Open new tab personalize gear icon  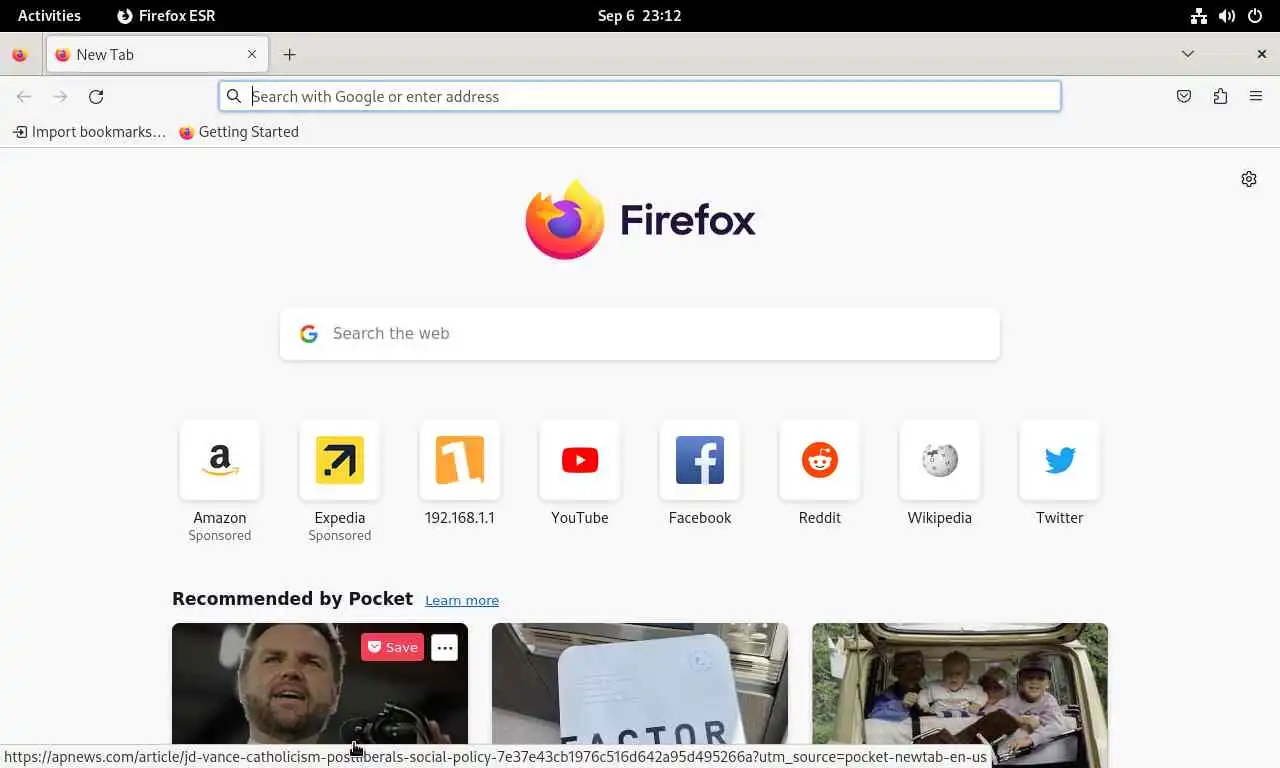[x=1249, y=179]
